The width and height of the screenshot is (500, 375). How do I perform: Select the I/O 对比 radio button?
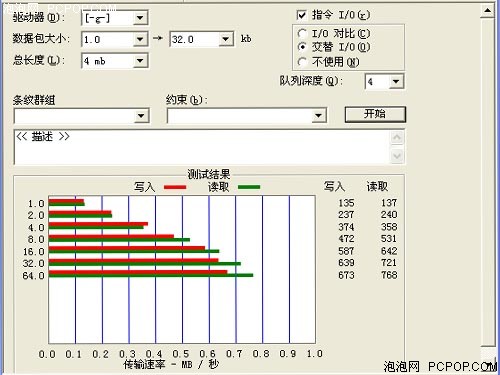pyautogui.click(x=302, y=33)
